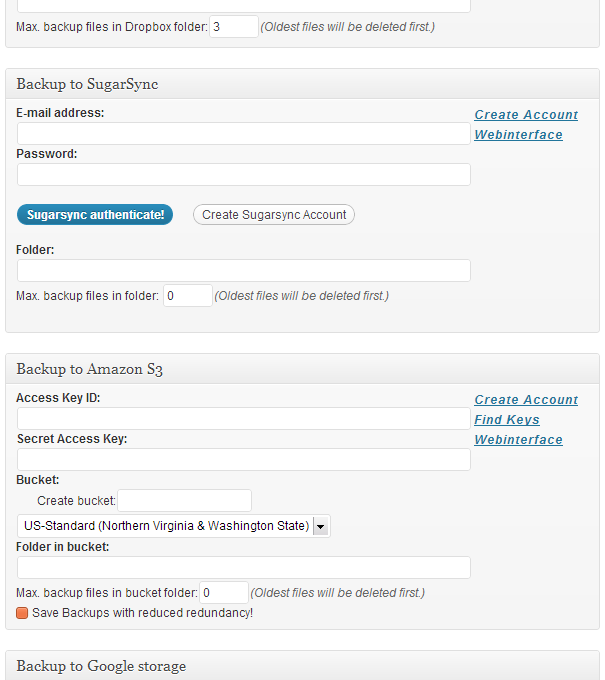Click the Sugarsync authenticate! button
Screen dimensions: 605x680
[95, 214]
